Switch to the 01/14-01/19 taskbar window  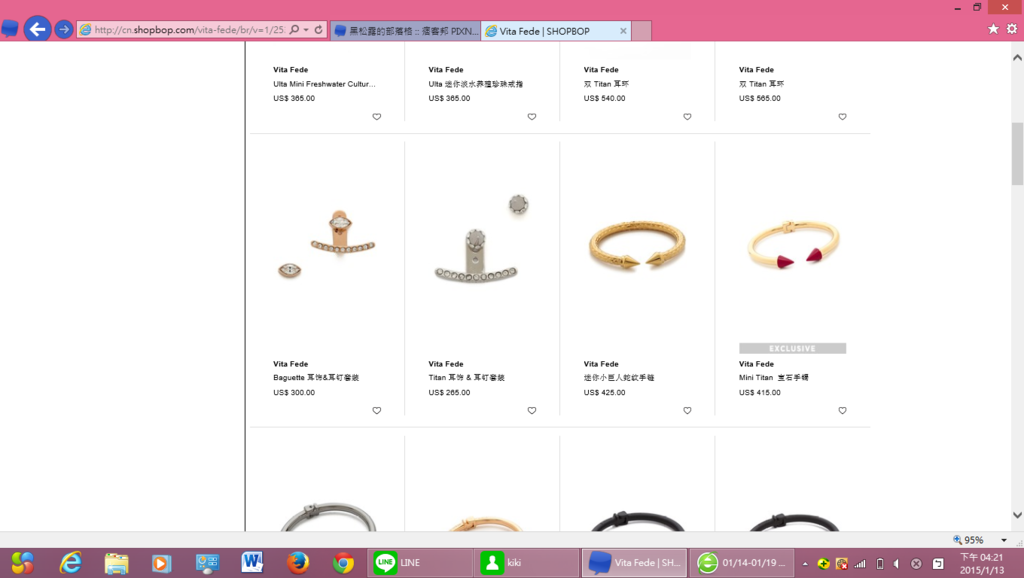click(x=741, y=562)
